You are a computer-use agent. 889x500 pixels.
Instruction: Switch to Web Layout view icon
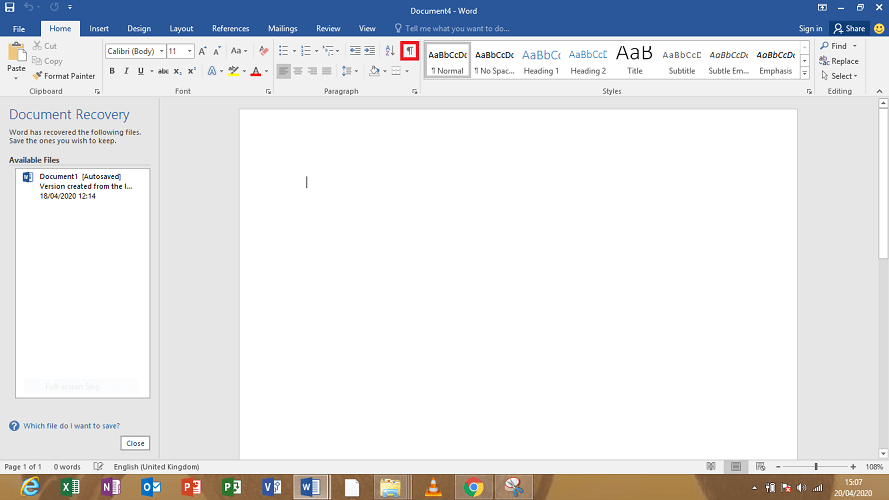pos(761,467)
